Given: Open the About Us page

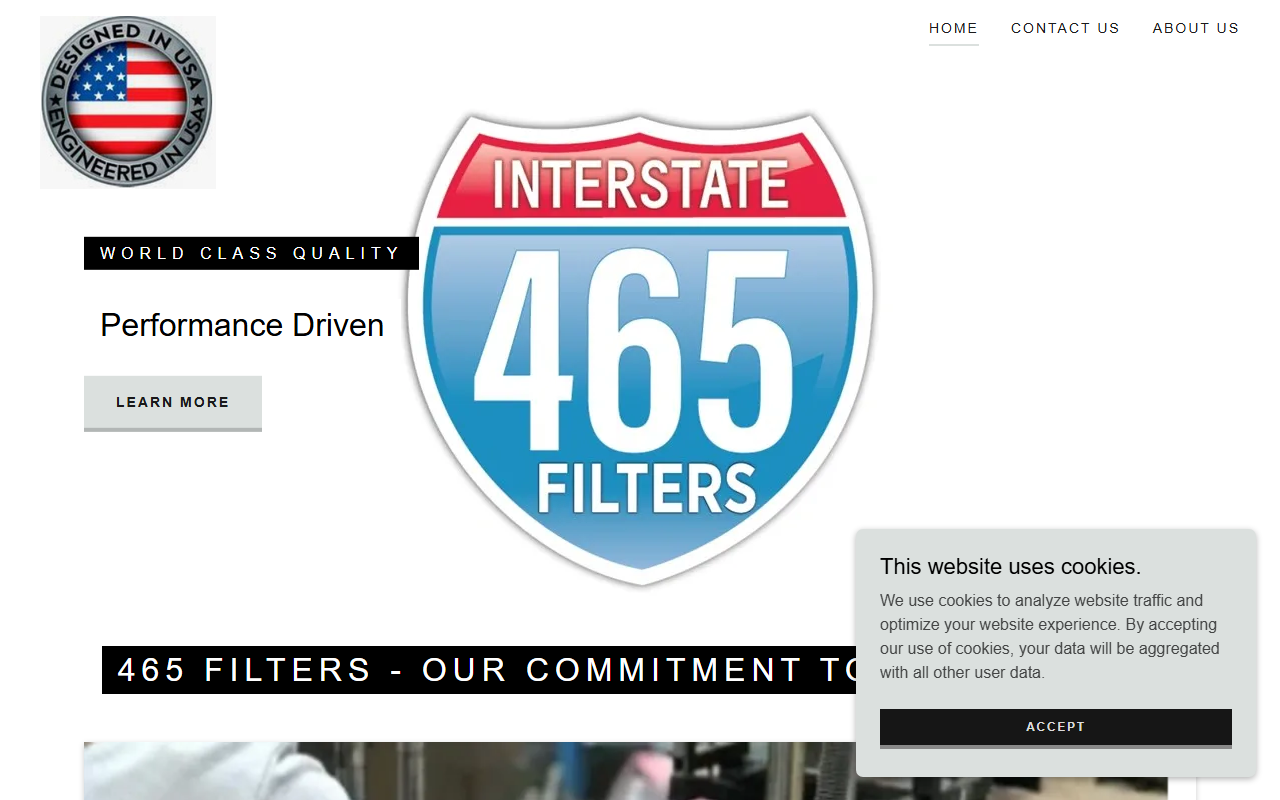Looking at the screenshot, I should tap(1195, 28).
